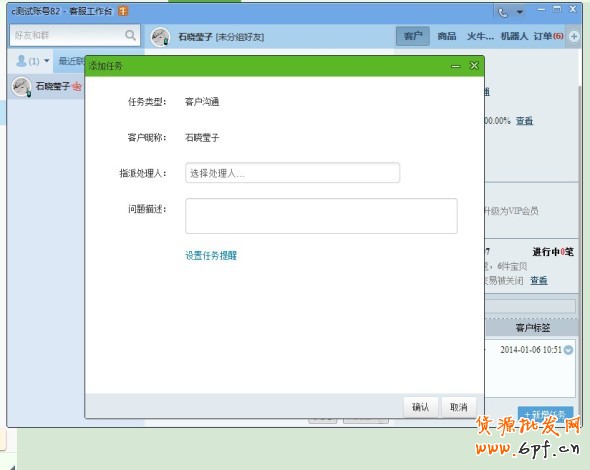Click the contacts person icon labeled (1)
The height and width of the screenshot is (470, 590).
click(x=21, y=61)
